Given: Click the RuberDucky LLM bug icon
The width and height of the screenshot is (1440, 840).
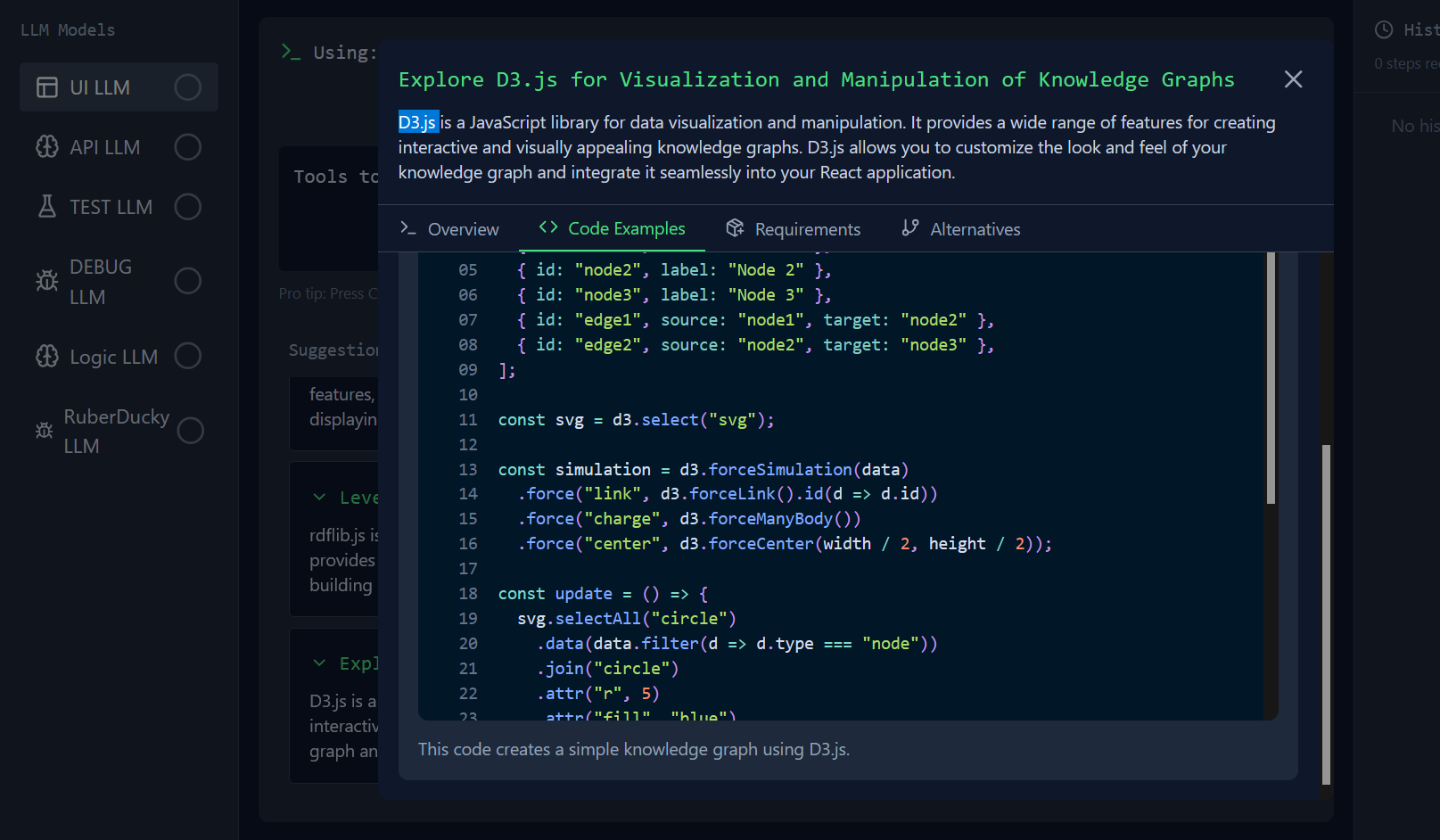Looking at the screenshot, I should (44, 431).
